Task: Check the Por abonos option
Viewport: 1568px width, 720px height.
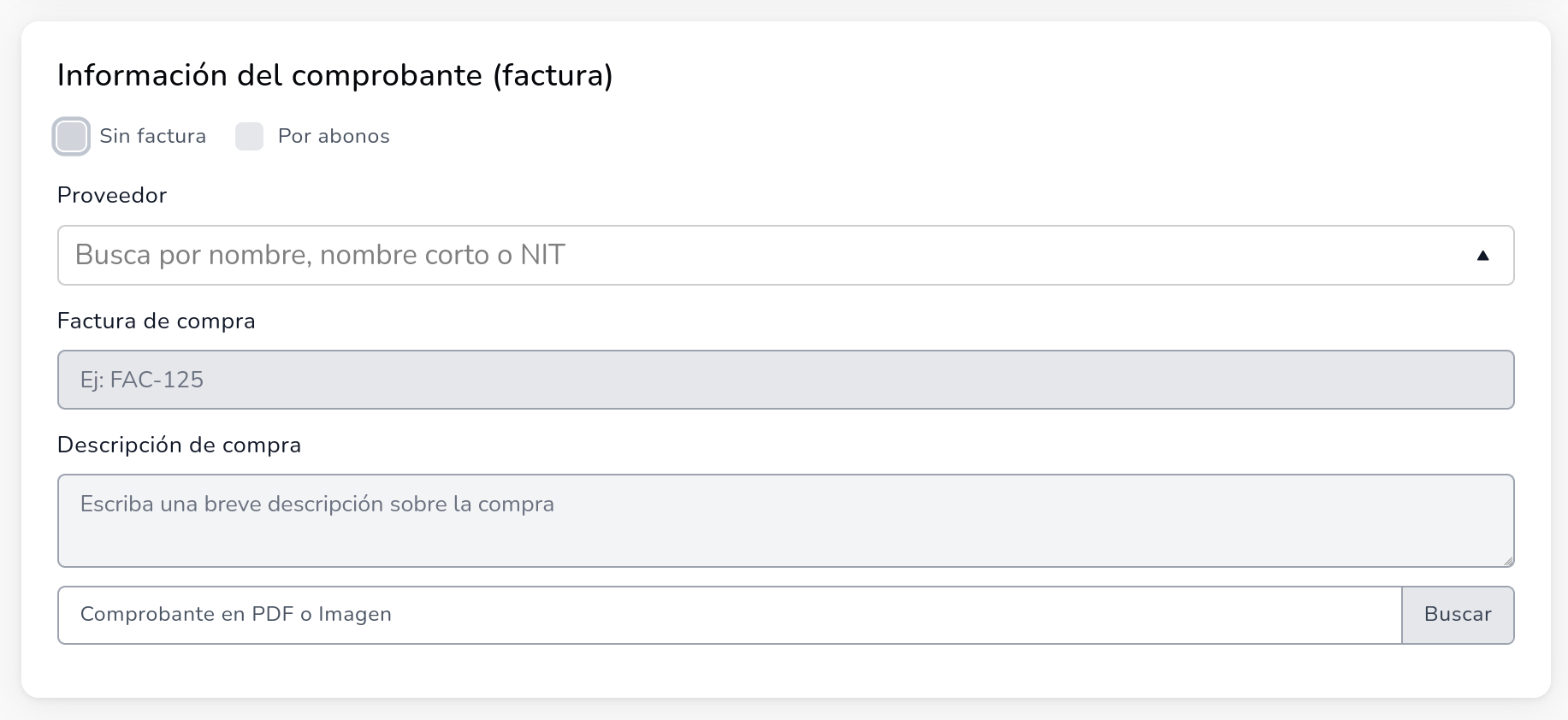Action: pyautogui.click(x=249, y=136)
